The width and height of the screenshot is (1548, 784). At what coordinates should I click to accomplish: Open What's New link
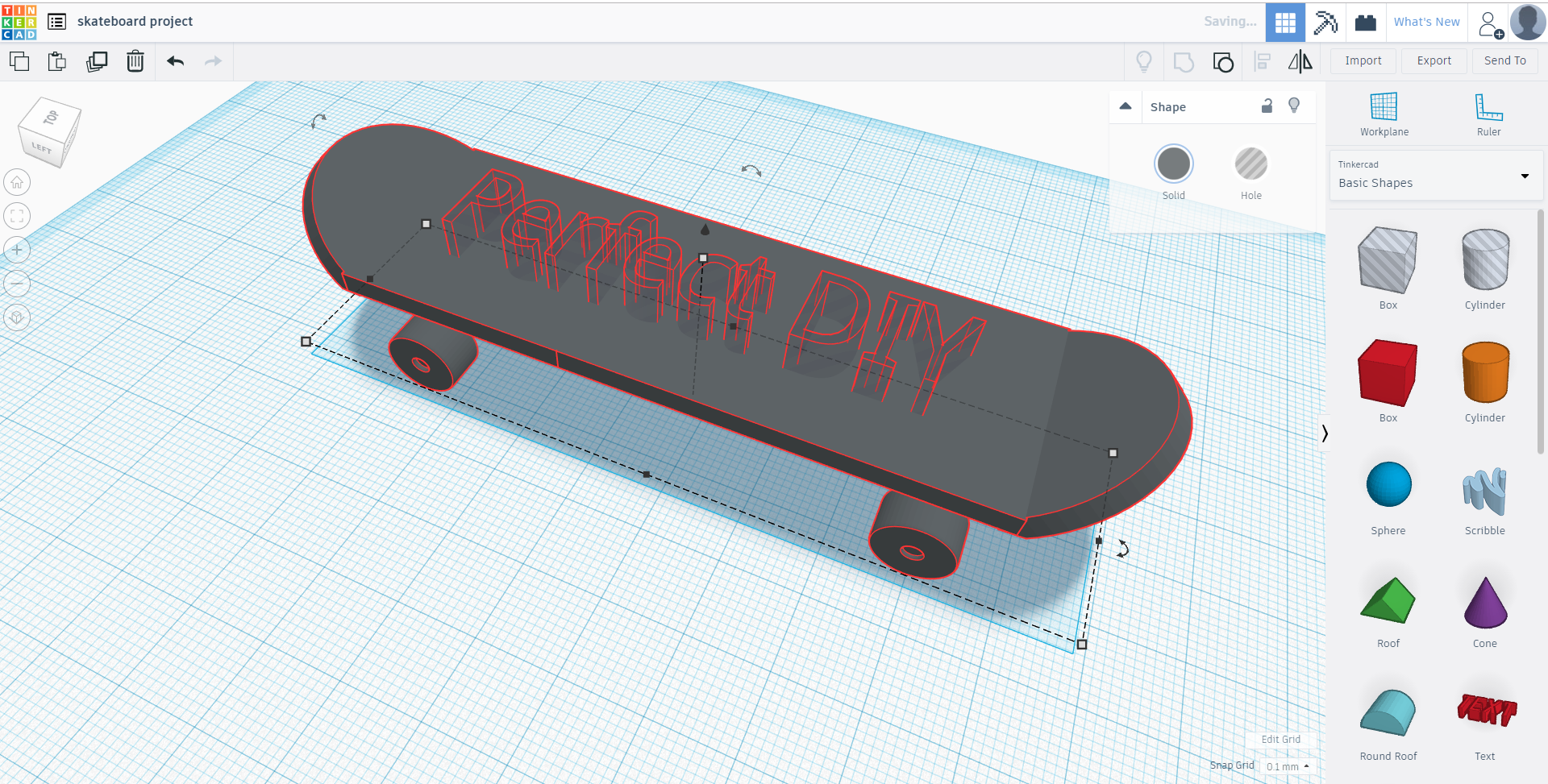coord(1427,22)
